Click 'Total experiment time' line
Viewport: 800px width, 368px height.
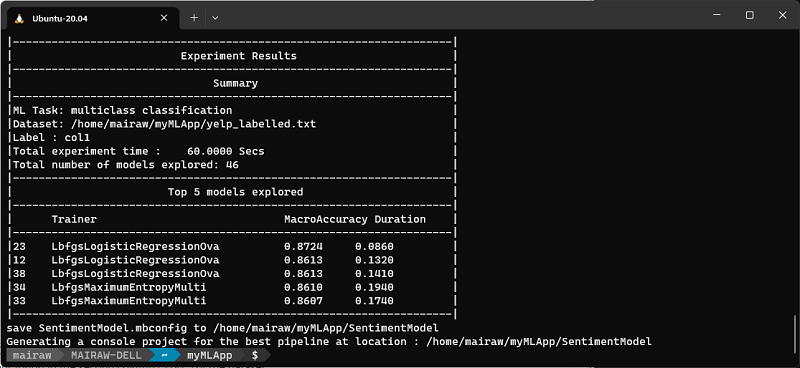(x=139, y=151)
